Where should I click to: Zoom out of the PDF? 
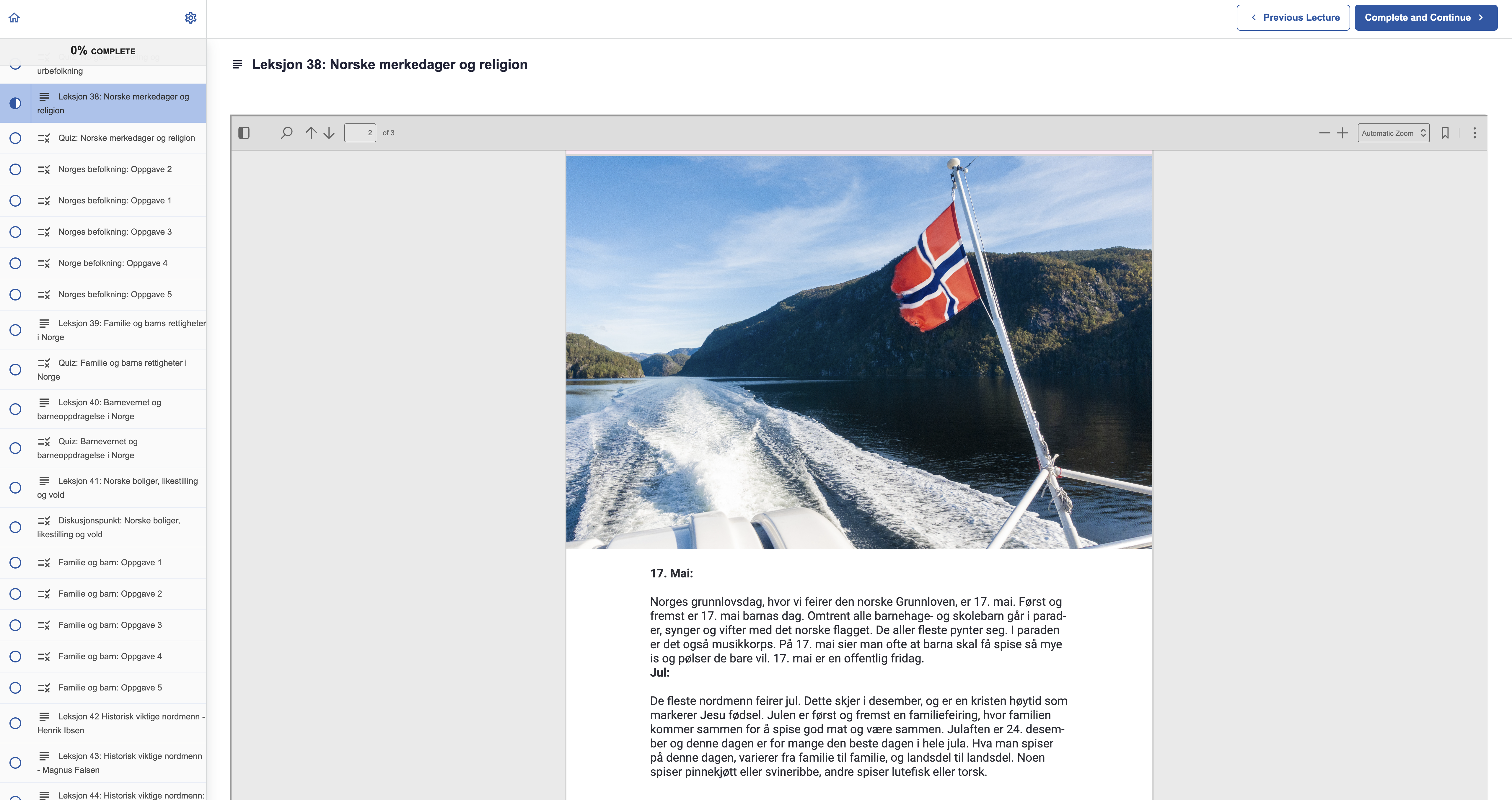1324,133
